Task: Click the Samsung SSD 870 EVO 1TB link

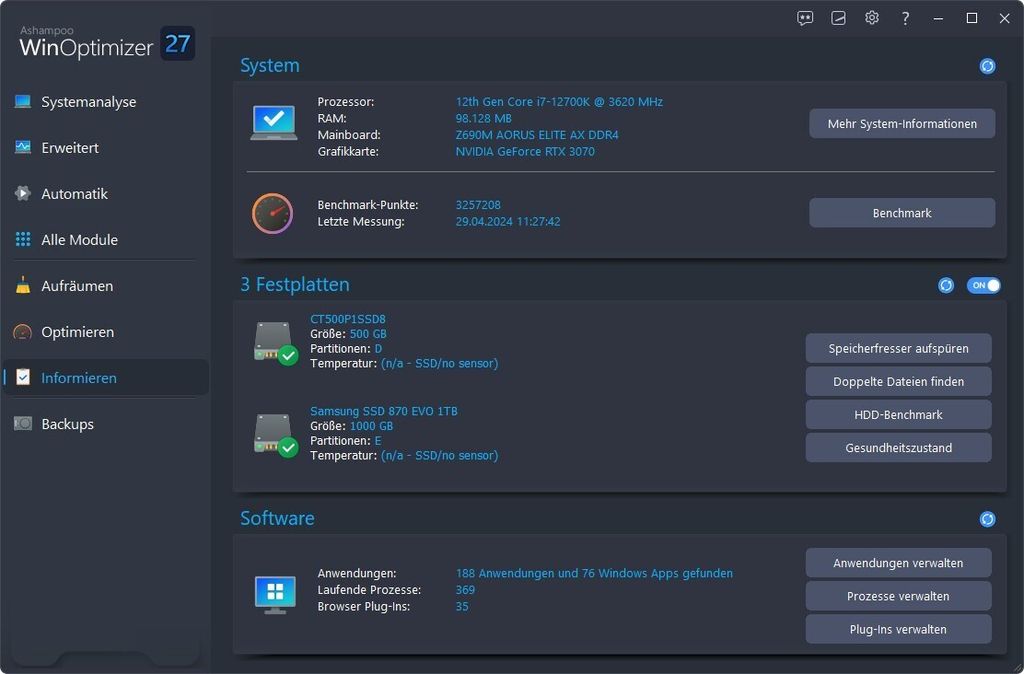Action: click(383, 411)
